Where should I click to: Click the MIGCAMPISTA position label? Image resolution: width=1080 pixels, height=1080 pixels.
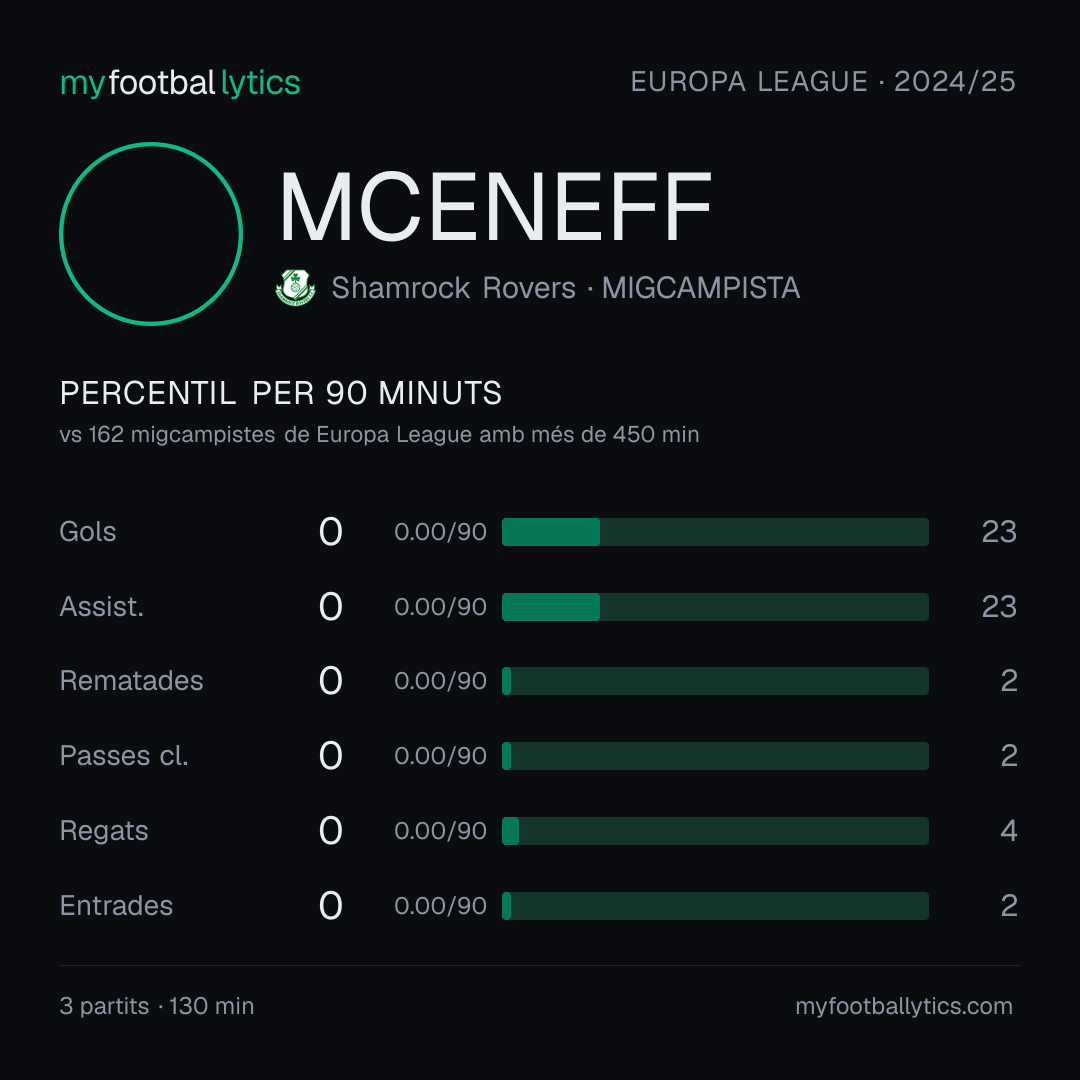pyautogui.click(x=700, y=288)
